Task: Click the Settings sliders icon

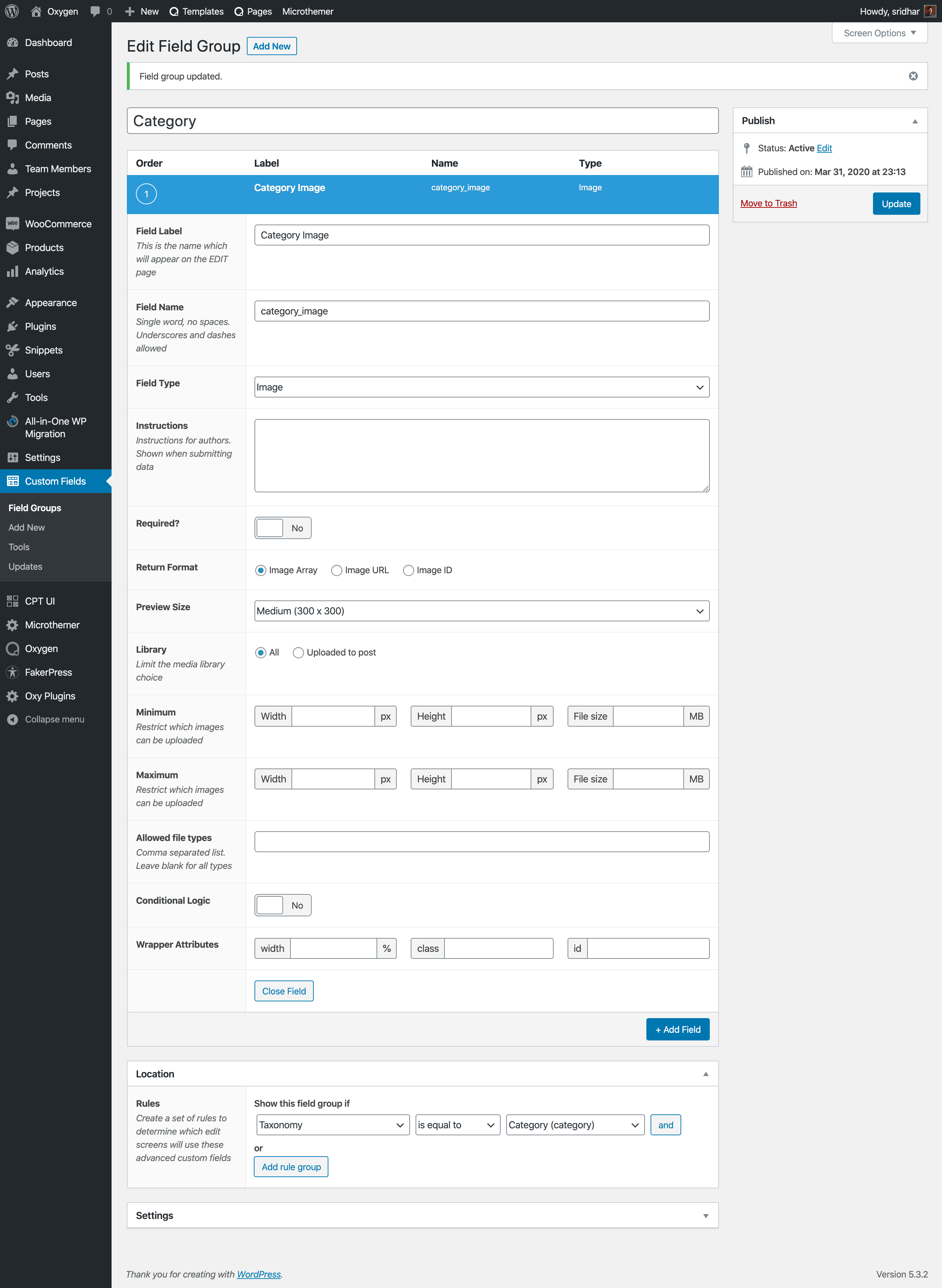Action: pos(13,457)
